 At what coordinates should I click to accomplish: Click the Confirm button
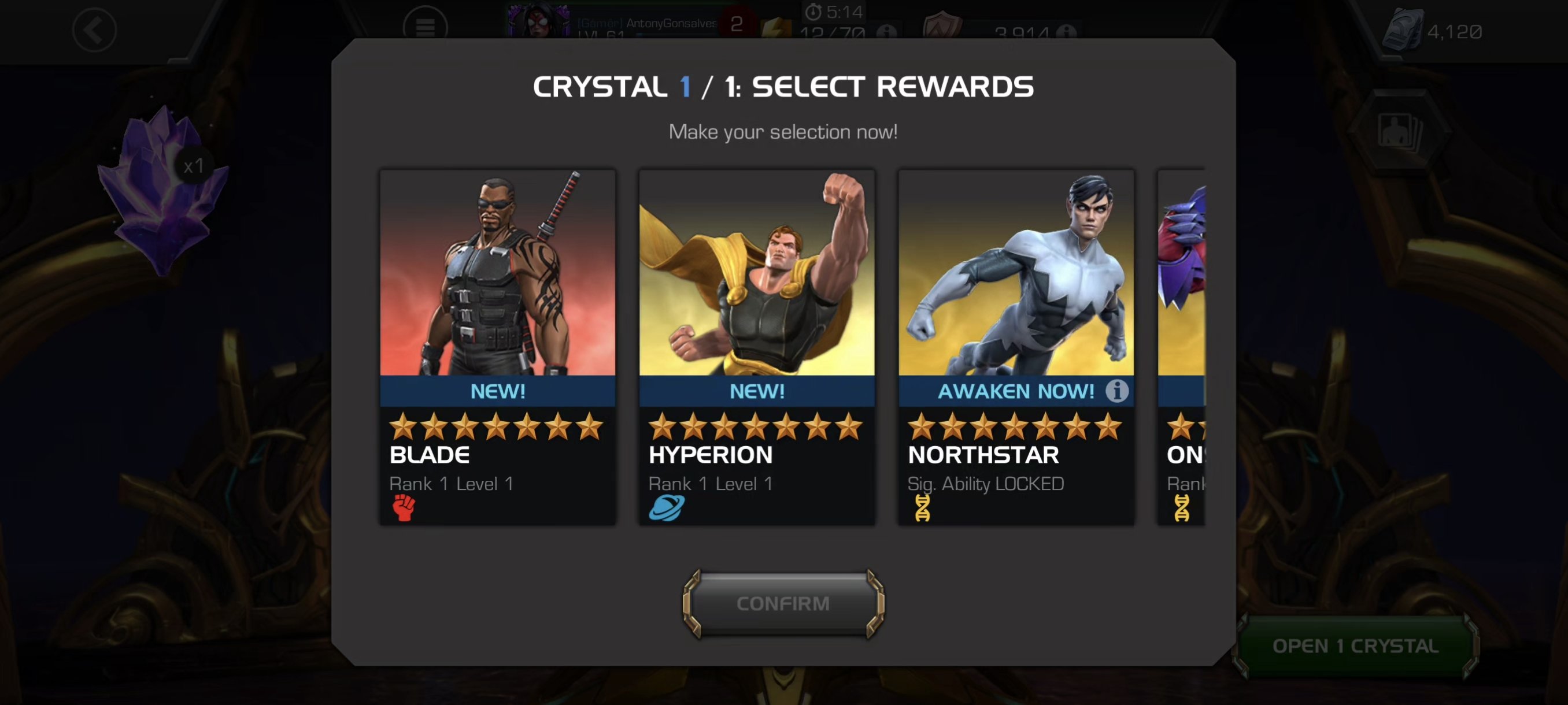coord(783,603)
